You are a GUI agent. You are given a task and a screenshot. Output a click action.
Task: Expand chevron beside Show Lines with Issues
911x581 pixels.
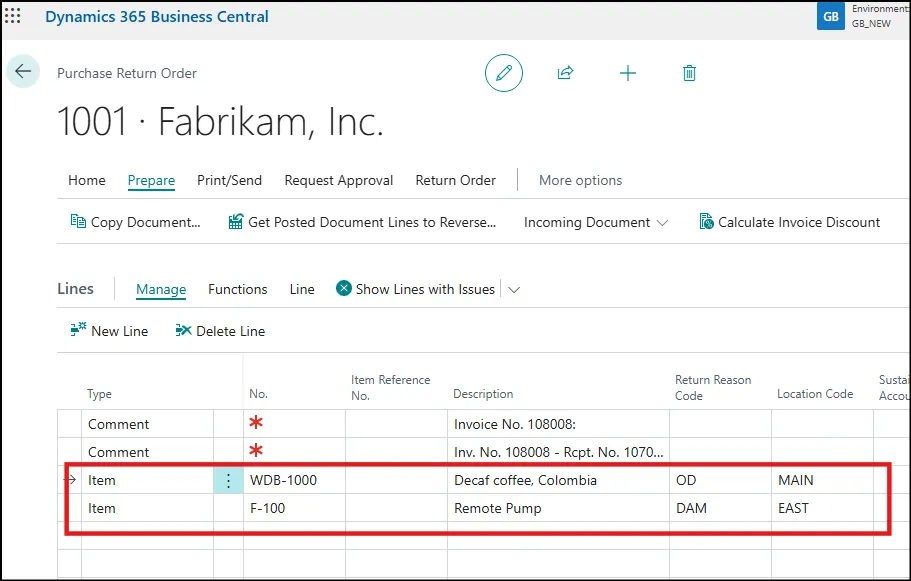click(514, 289)
